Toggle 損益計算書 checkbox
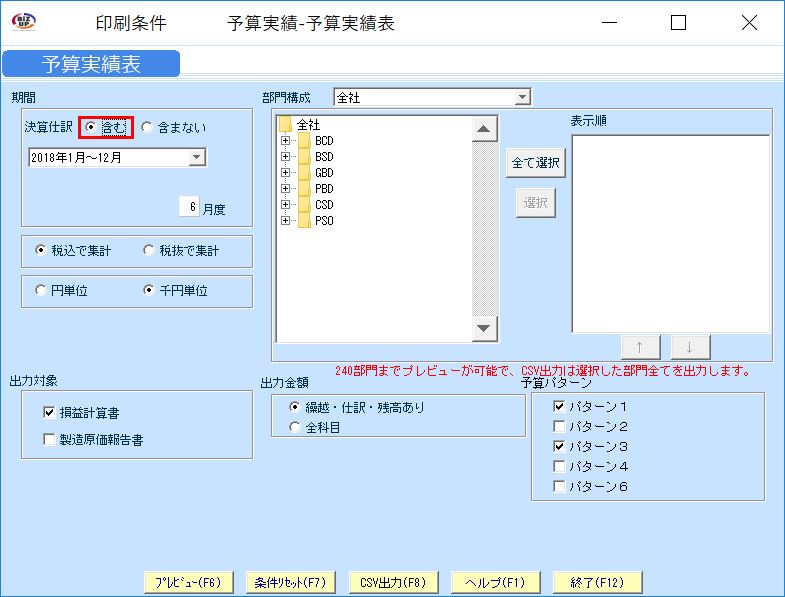The height and width of the screenshot is (597, 785). pyautogui.click(x=49, y=413)
